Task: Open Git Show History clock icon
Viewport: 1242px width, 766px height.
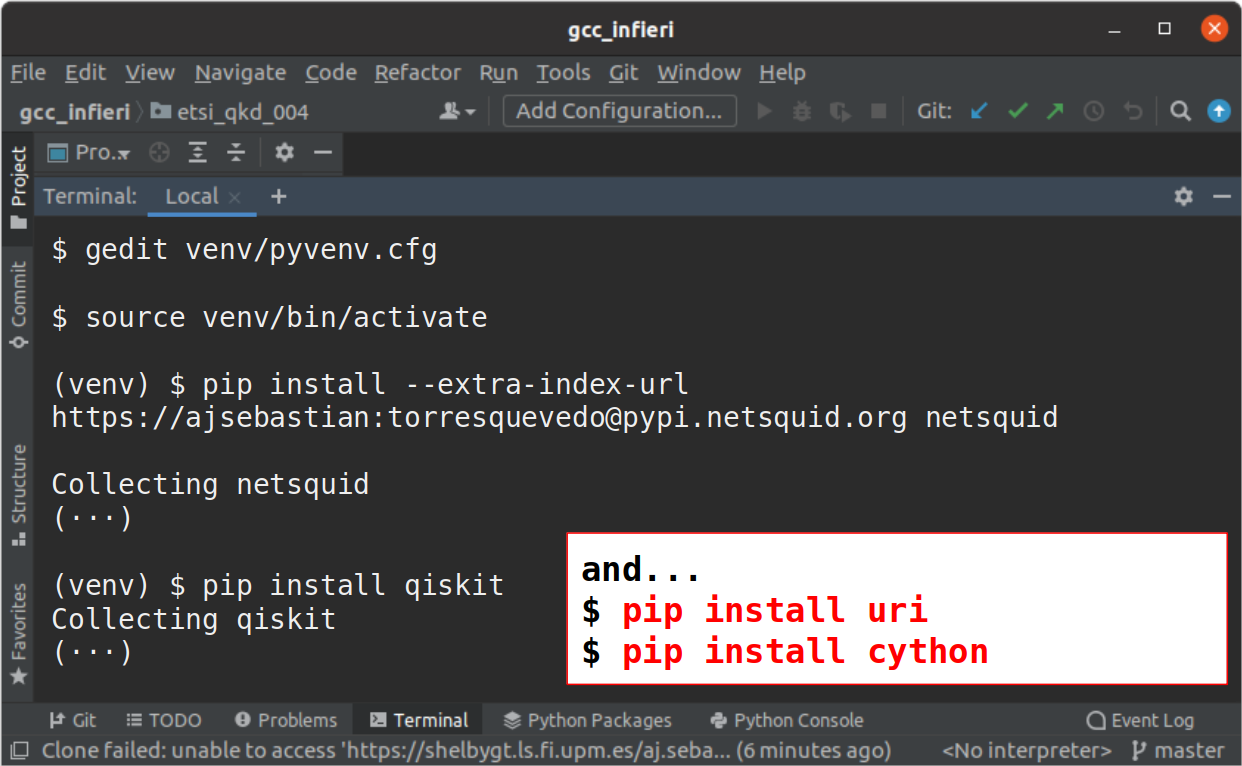Action: [1094, 111]
